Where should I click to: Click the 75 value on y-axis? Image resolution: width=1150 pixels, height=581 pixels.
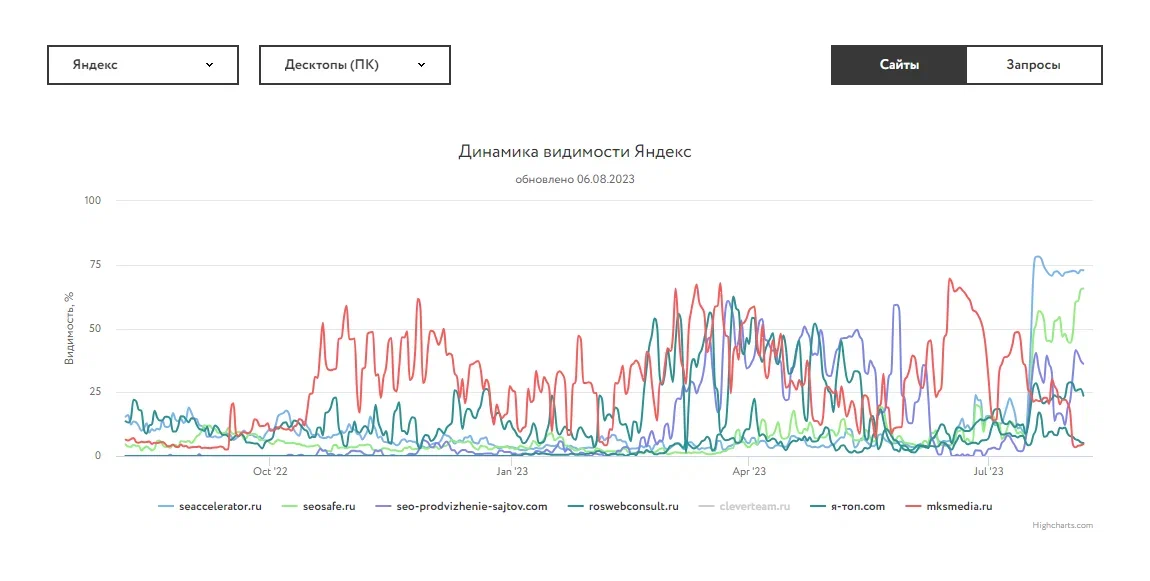coord(95,264)
